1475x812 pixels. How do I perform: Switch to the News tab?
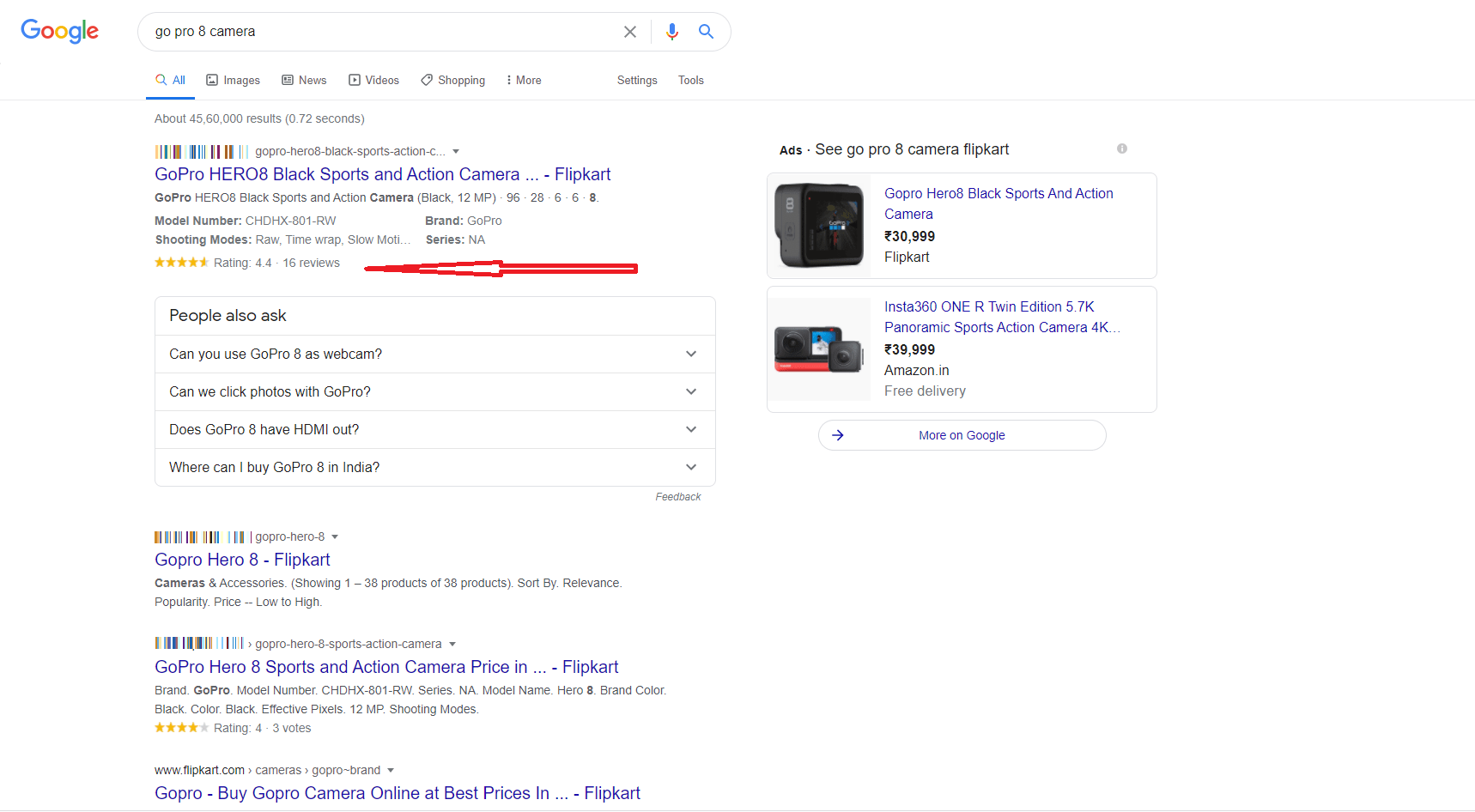(x=304, y=80)
